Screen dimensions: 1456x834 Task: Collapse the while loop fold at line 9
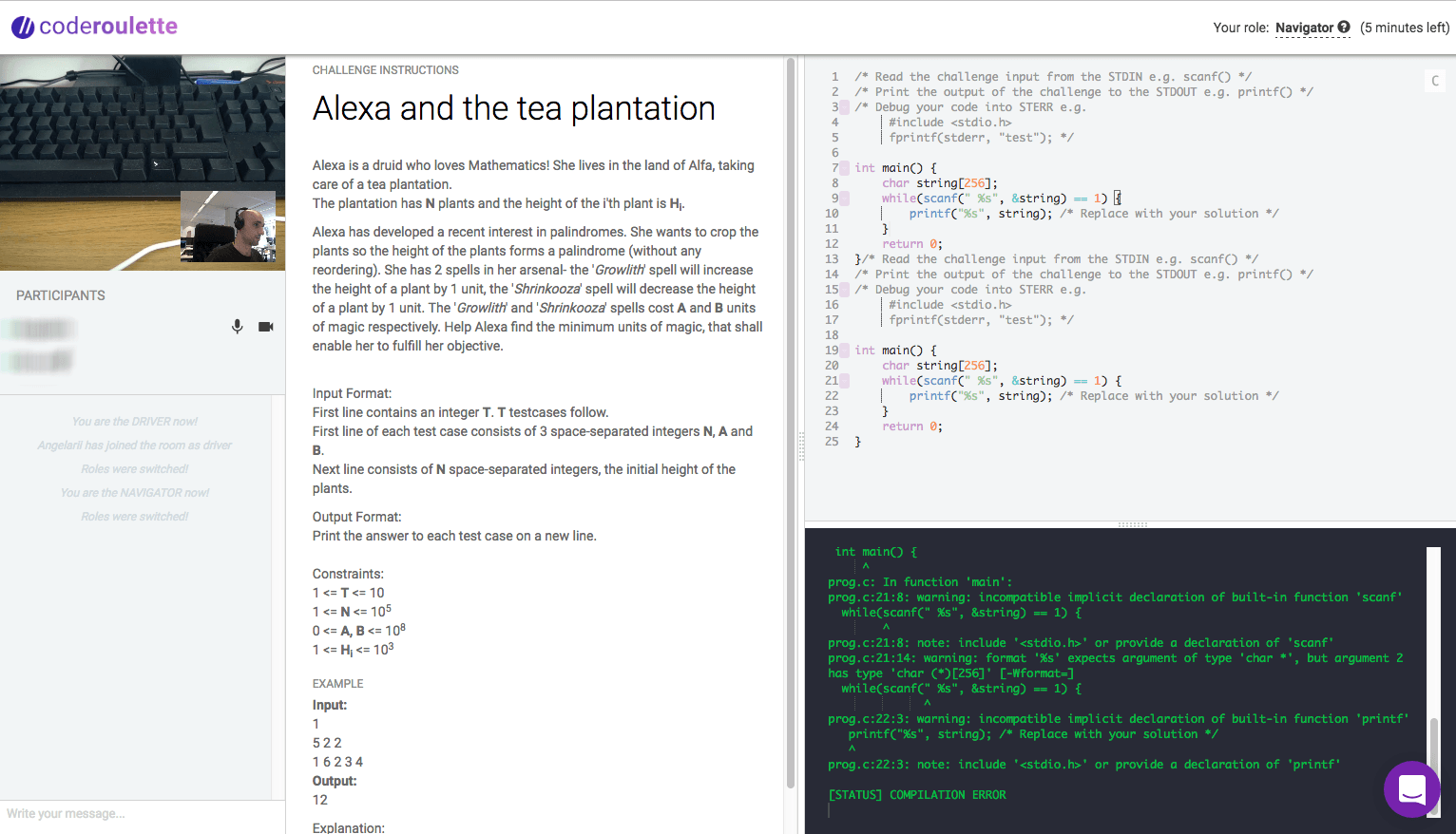pyautogui.click(x=845, y=199)
